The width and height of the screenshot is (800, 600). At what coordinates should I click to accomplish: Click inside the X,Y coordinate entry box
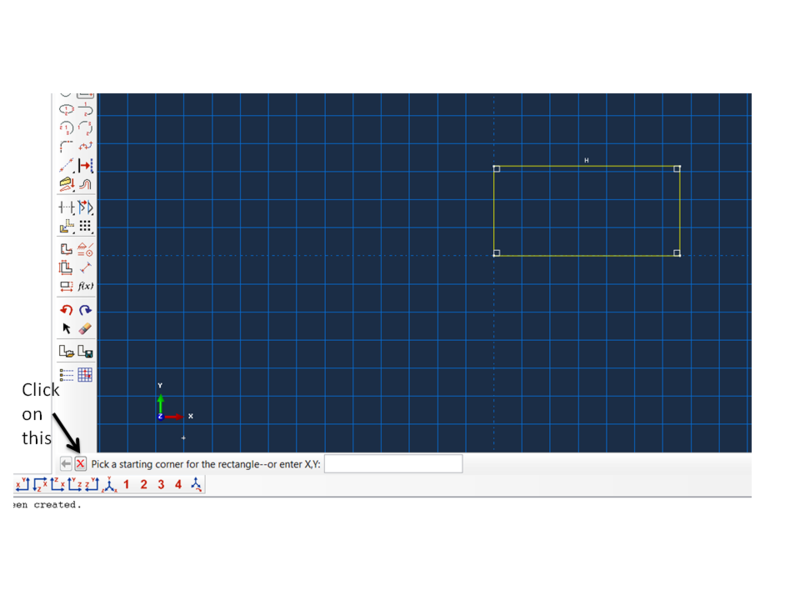pyautogui.click(x=393, y=463)
